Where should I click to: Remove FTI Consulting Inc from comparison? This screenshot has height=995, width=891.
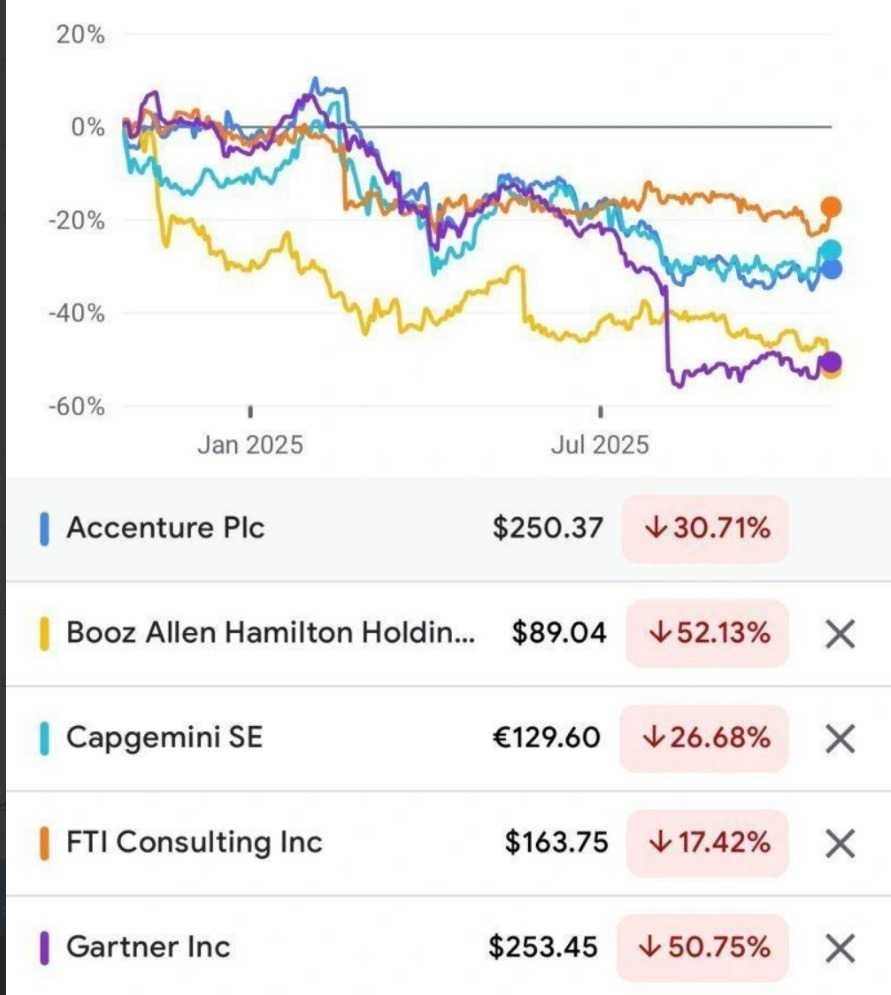pos(839,843)
